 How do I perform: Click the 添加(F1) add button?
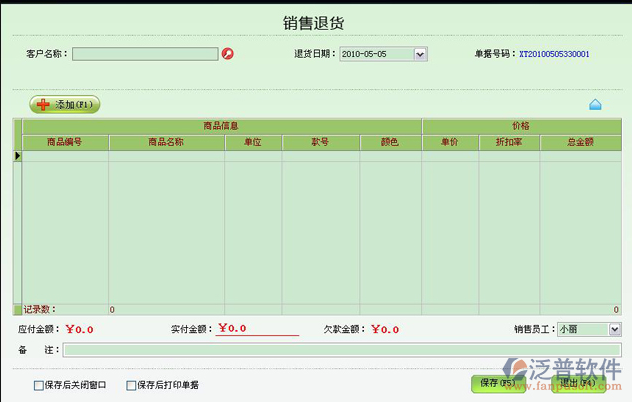(x=65, y=104)
